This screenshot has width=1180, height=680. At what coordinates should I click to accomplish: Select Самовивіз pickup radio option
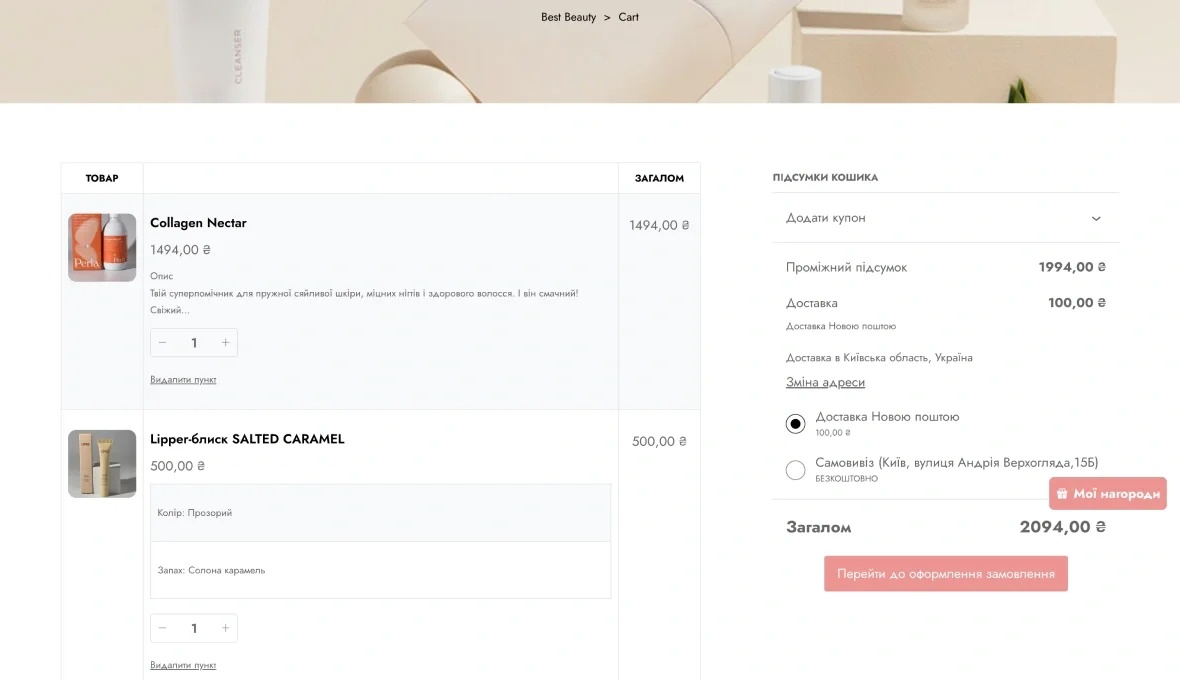coord(795,470)
